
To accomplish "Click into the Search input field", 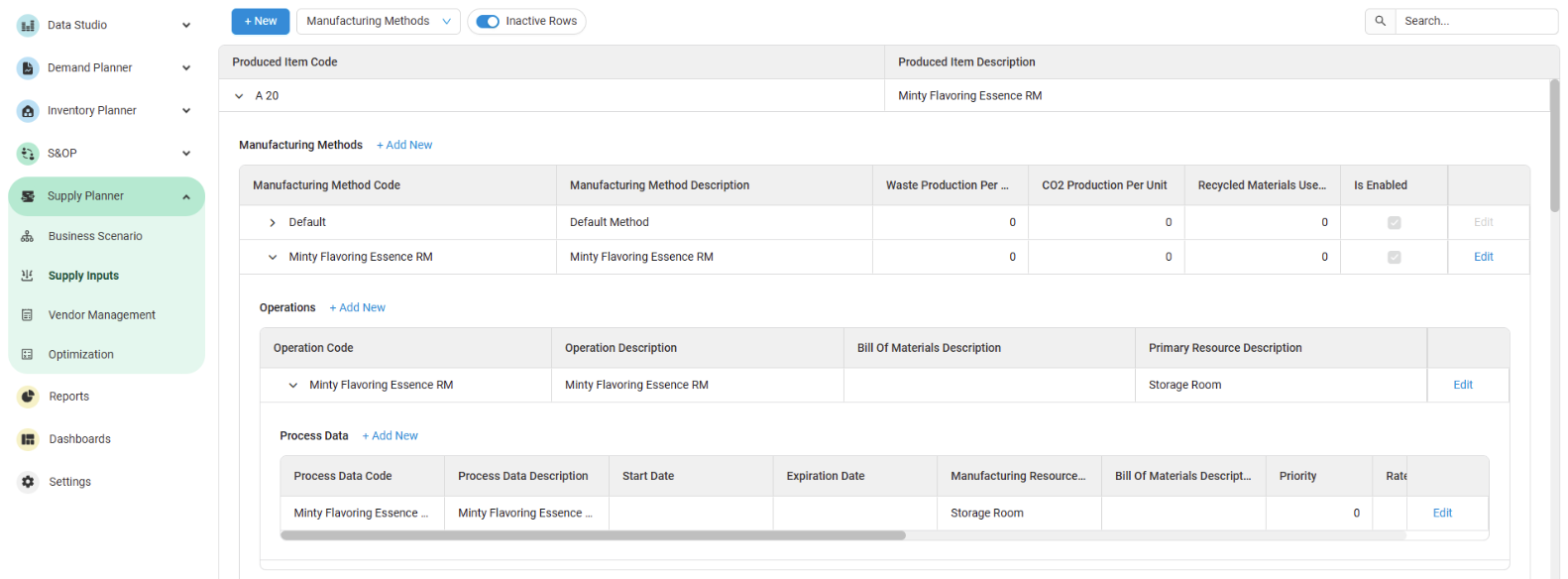I will tap(1475, 21).
